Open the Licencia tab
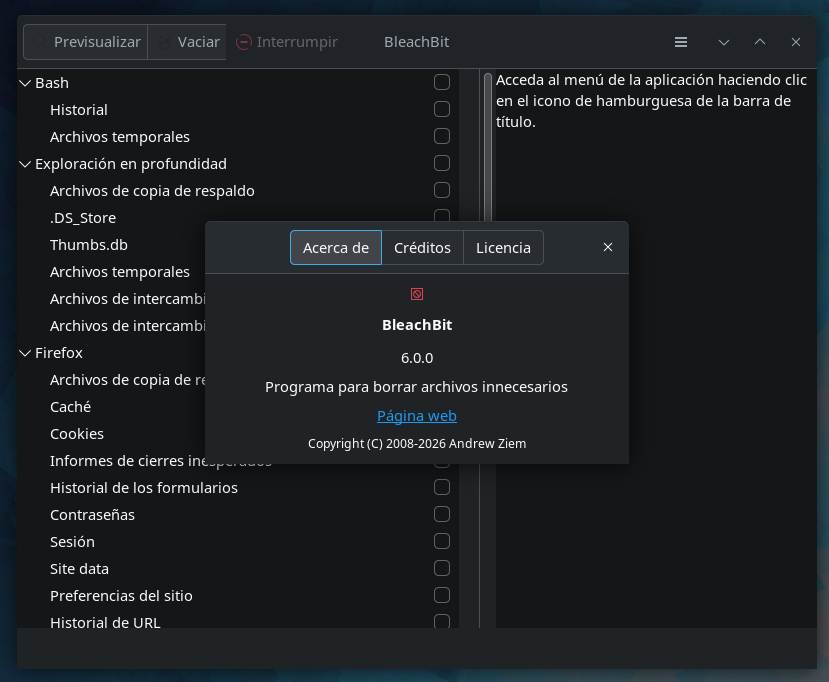This screenshot has height=682, width=829. click(503, 247)
